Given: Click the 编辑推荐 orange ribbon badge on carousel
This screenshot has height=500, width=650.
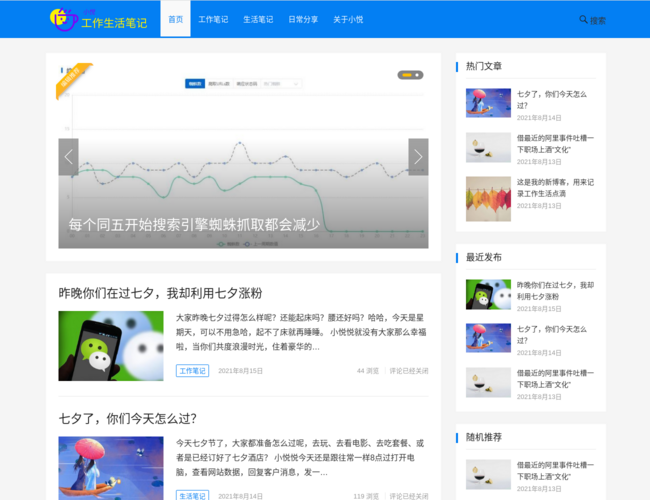Looking at the screenshot, I should coord(74,79).
